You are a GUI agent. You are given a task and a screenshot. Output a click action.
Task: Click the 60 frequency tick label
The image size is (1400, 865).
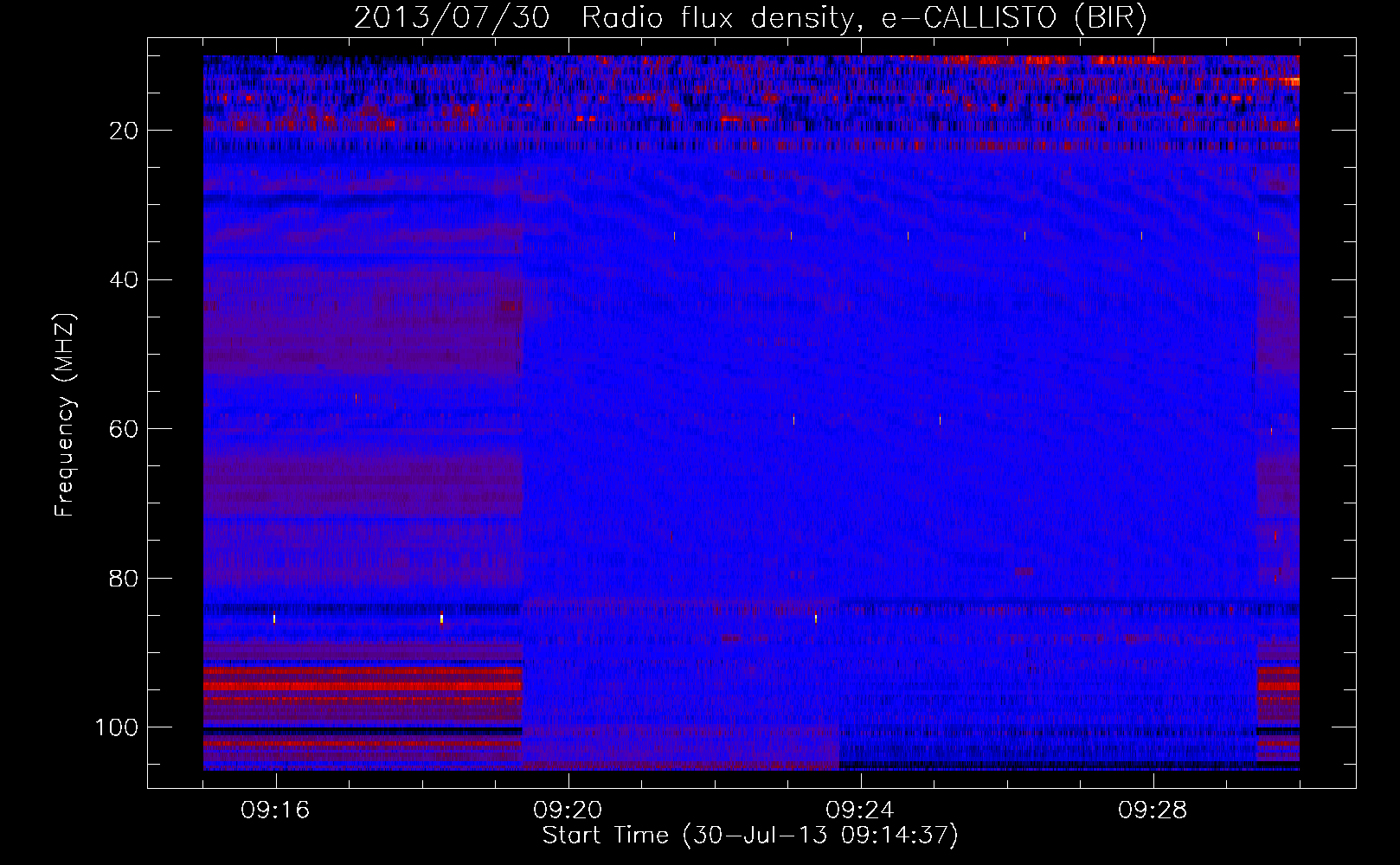(x=124, y=429)
